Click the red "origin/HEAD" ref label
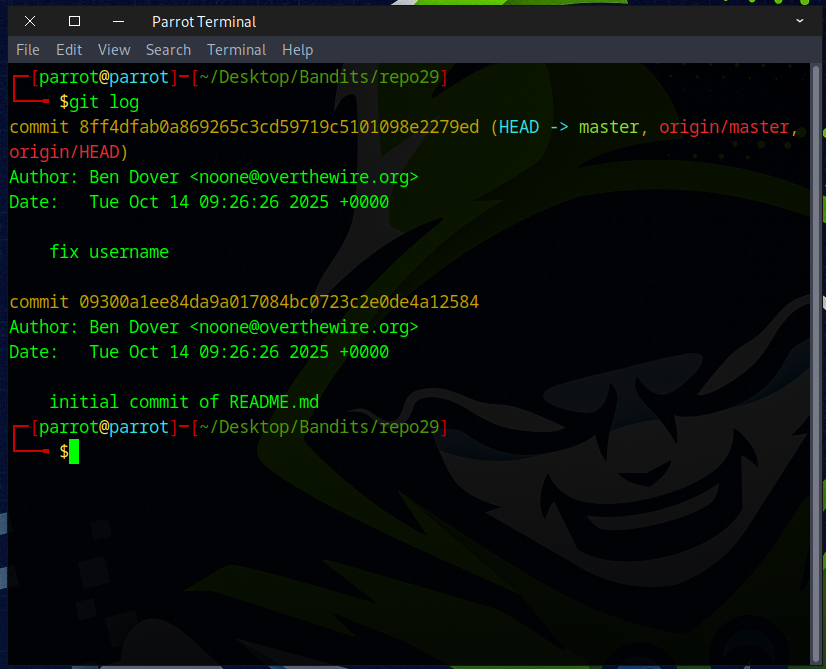826x669 pixels. pos(64,152)
